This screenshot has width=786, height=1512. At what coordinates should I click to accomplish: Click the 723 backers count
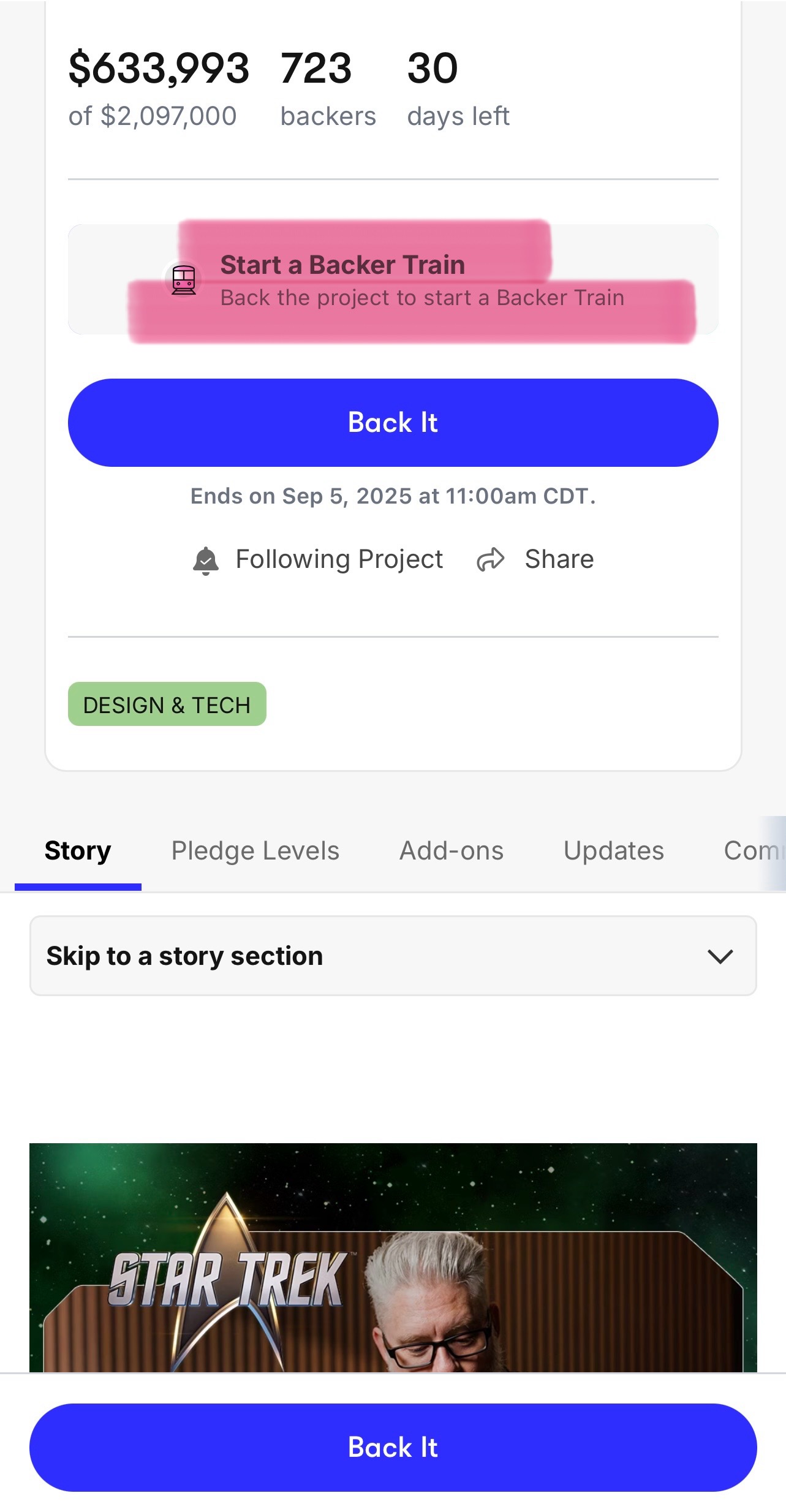(328, 88)
